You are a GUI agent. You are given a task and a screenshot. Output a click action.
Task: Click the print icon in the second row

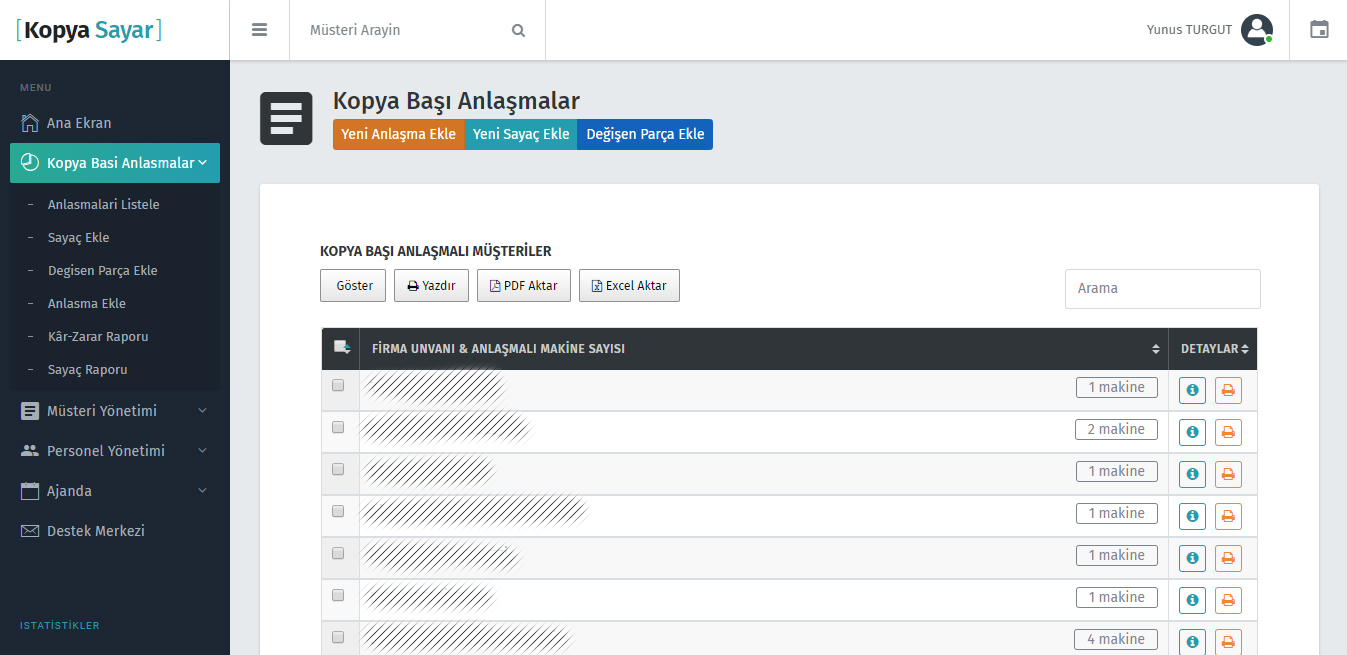1228,432
